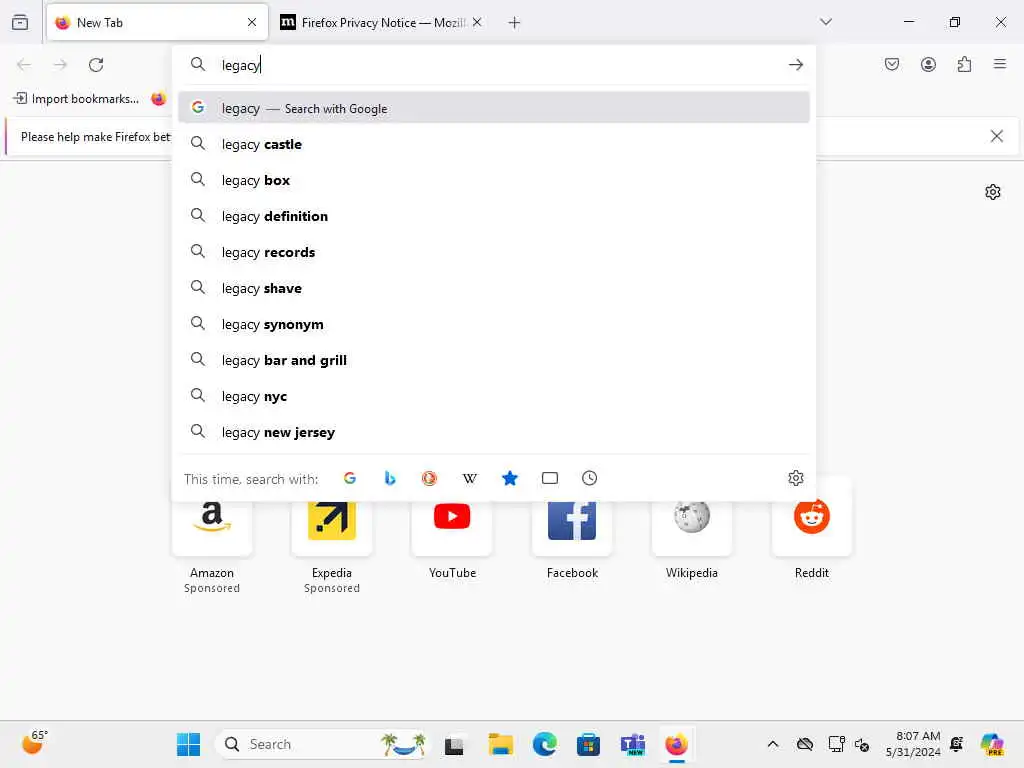Launch Microsoft Edge from taskbar

click(x=544, y=744)
